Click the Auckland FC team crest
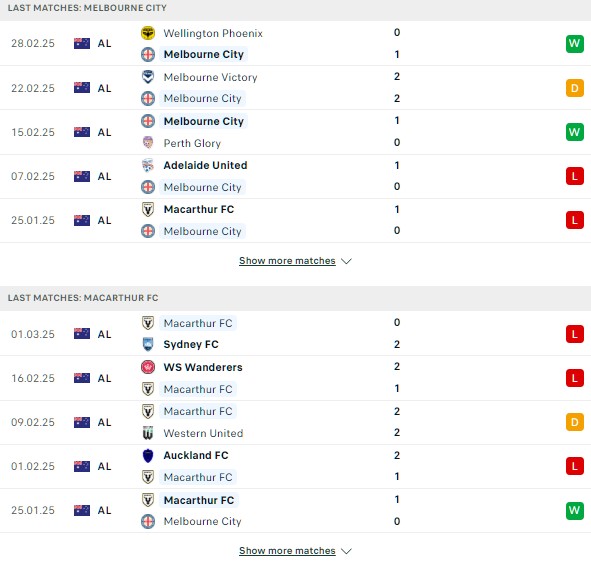 pos(148,455)
